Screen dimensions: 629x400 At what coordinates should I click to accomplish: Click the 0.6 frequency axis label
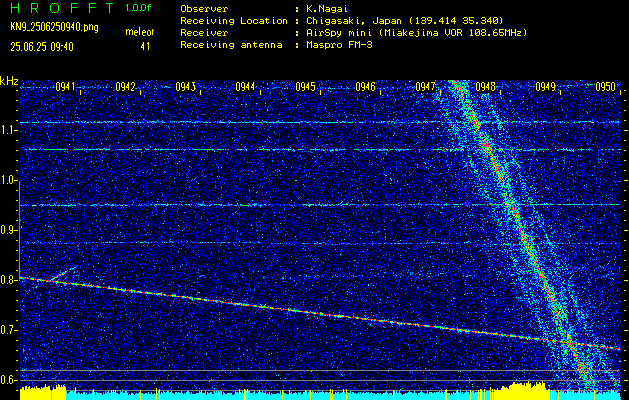(x=8, y=380)
